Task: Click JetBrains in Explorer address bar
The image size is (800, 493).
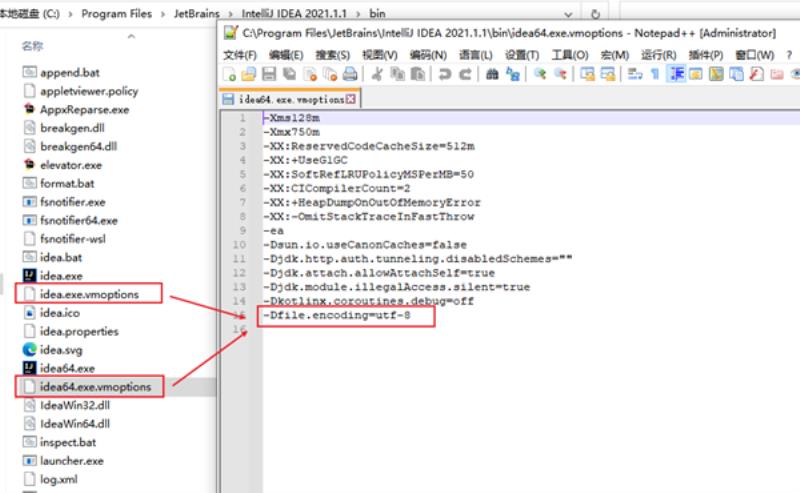Action: click(x=196, y=14)
